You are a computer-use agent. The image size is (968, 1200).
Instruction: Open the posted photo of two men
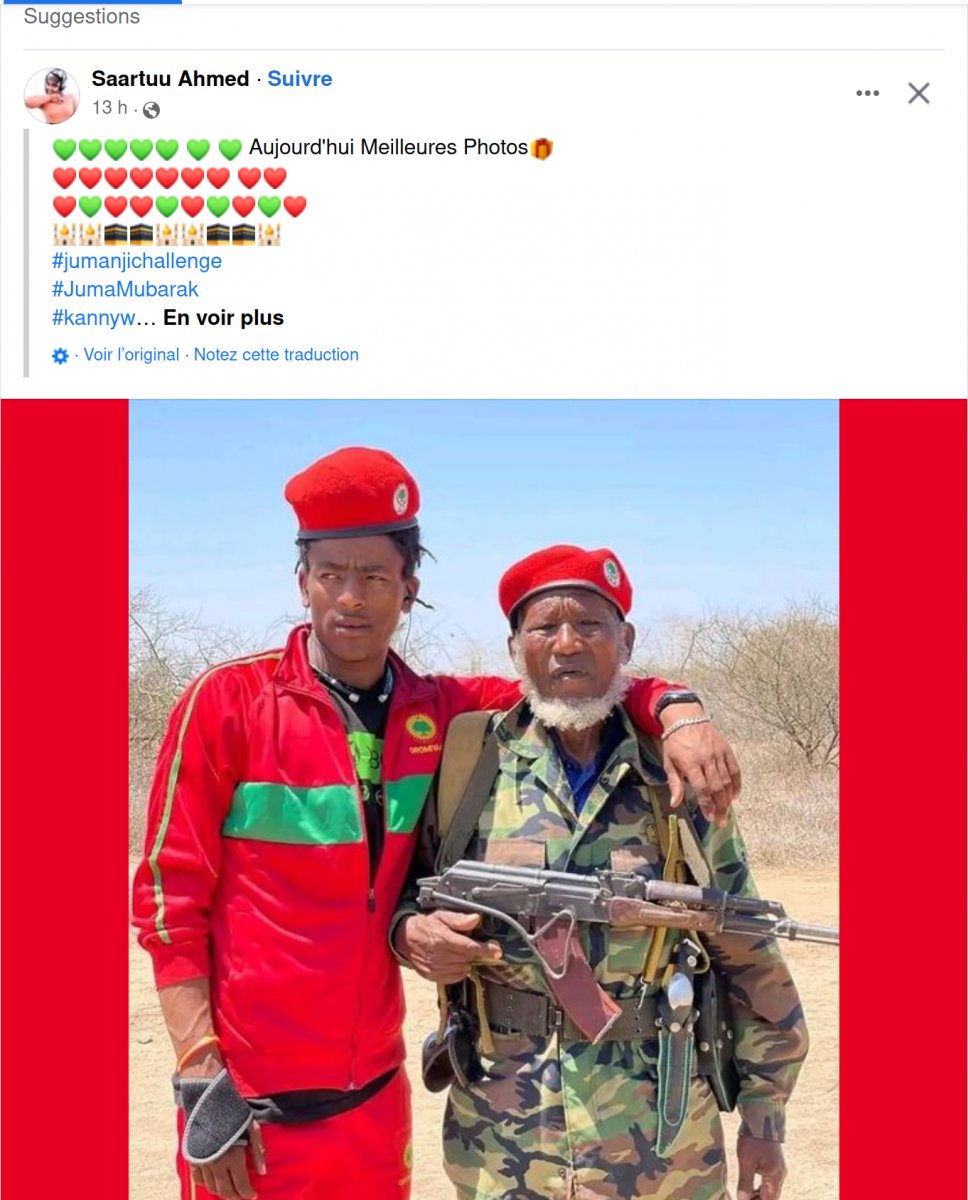point(484,799)
